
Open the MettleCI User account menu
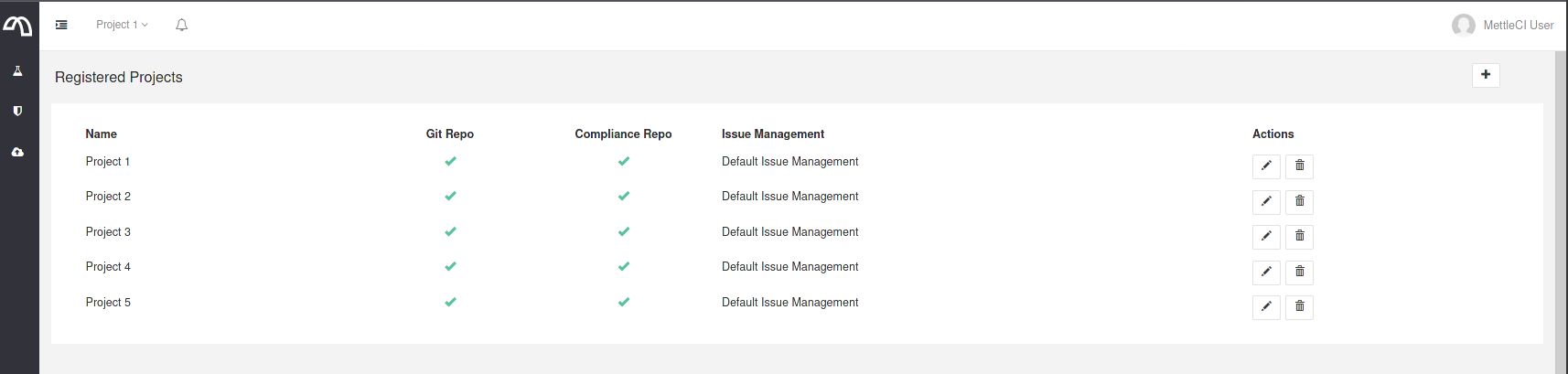coord(1502,25)
